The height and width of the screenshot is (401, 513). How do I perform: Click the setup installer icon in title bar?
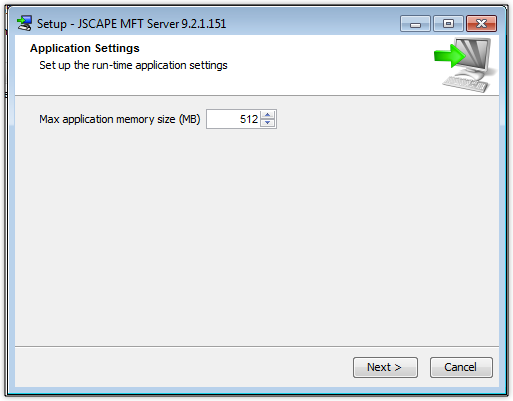tap(24, 23)
